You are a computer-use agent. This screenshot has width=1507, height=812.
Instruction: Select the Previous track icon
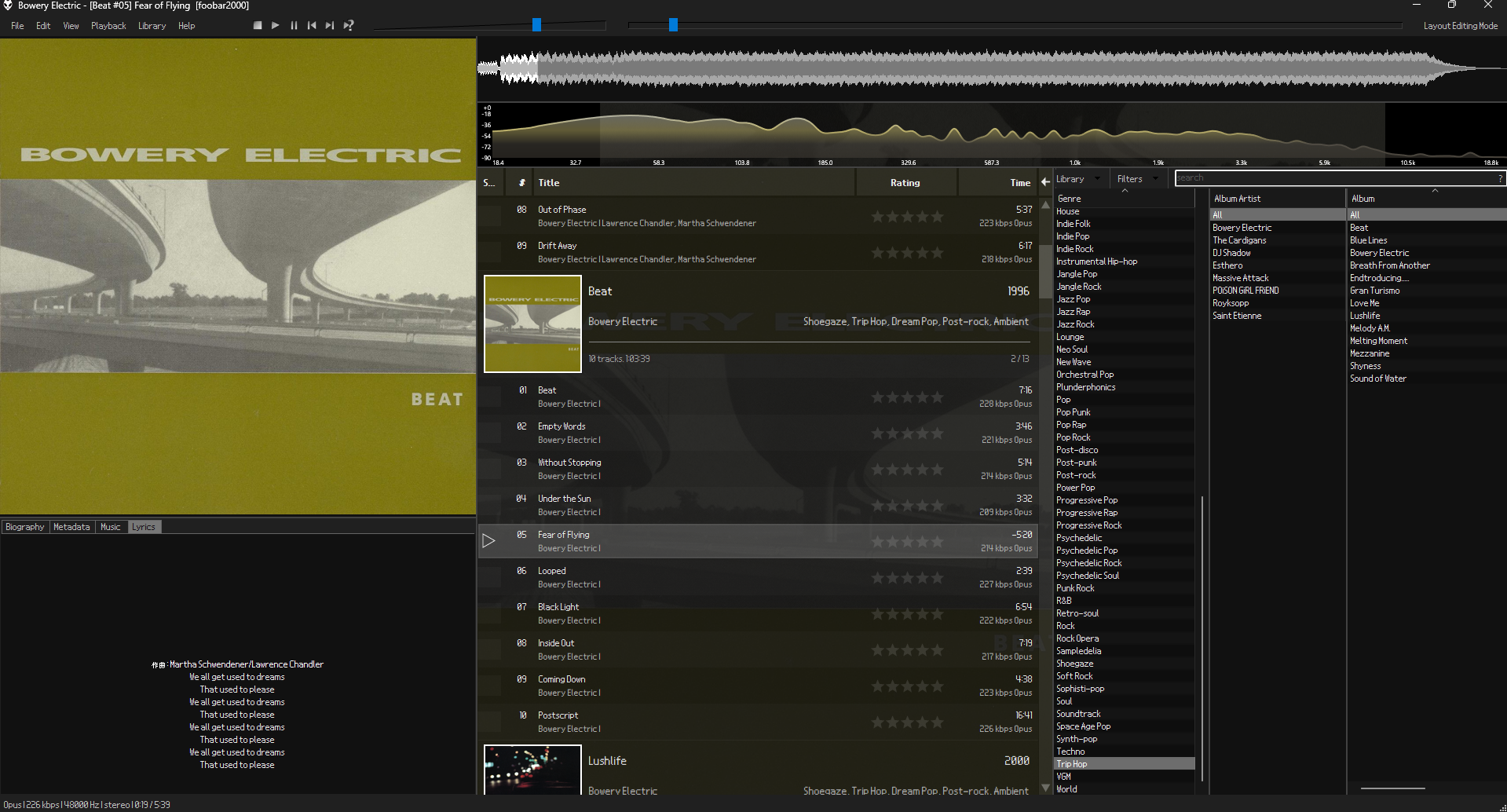point(311,24)
